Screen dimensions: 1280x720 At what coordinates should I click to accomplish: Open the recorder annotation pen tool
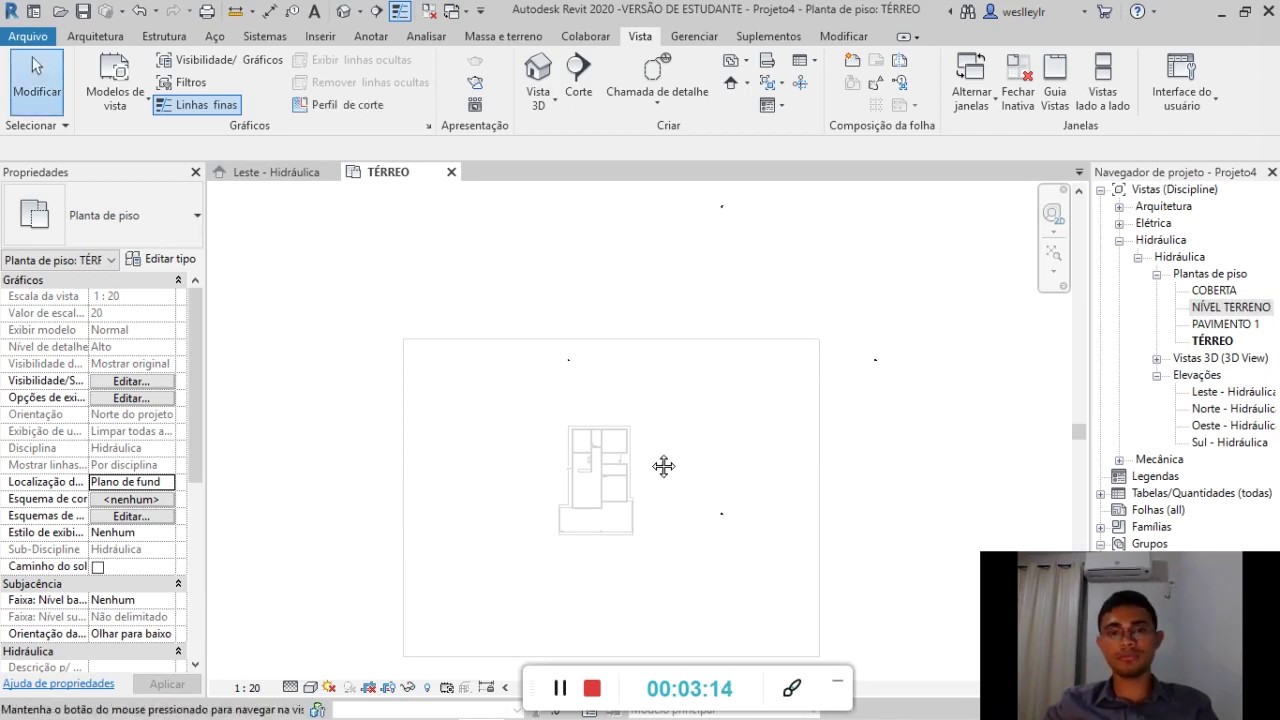coord(792,688)
